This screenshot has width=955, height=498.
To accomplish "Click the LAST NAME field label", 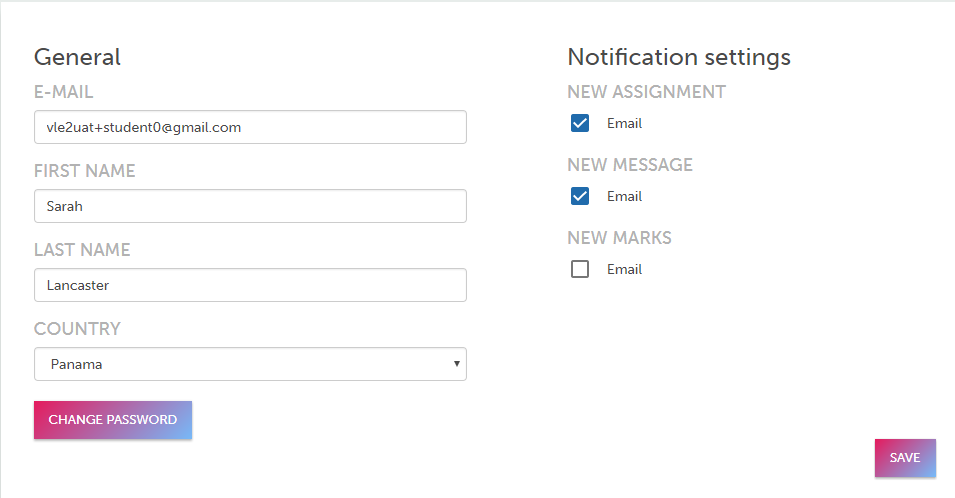I will coord(82,250).
